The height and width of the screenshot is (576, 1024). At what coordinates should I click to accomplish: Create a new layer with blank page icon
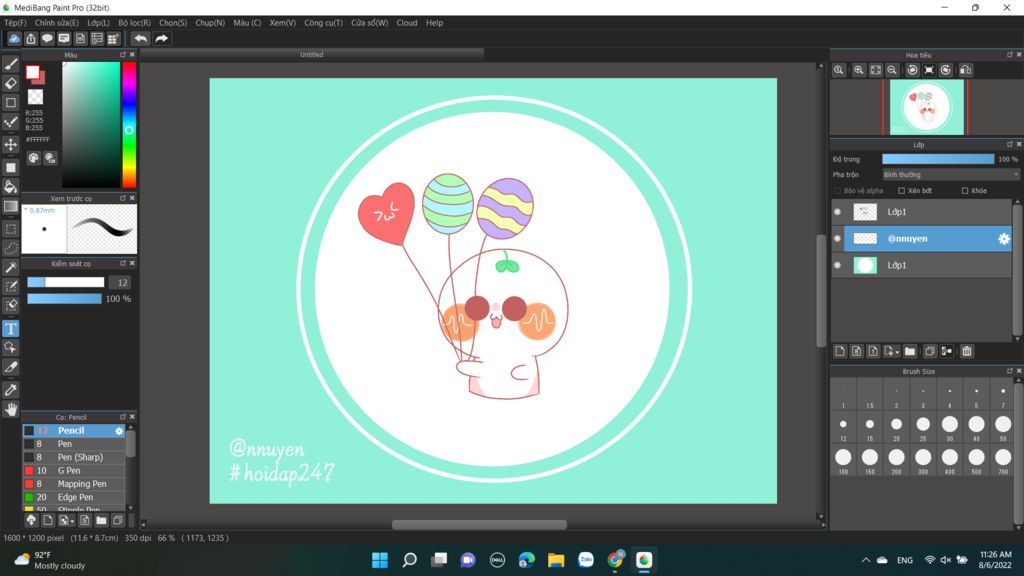point(840,351)
